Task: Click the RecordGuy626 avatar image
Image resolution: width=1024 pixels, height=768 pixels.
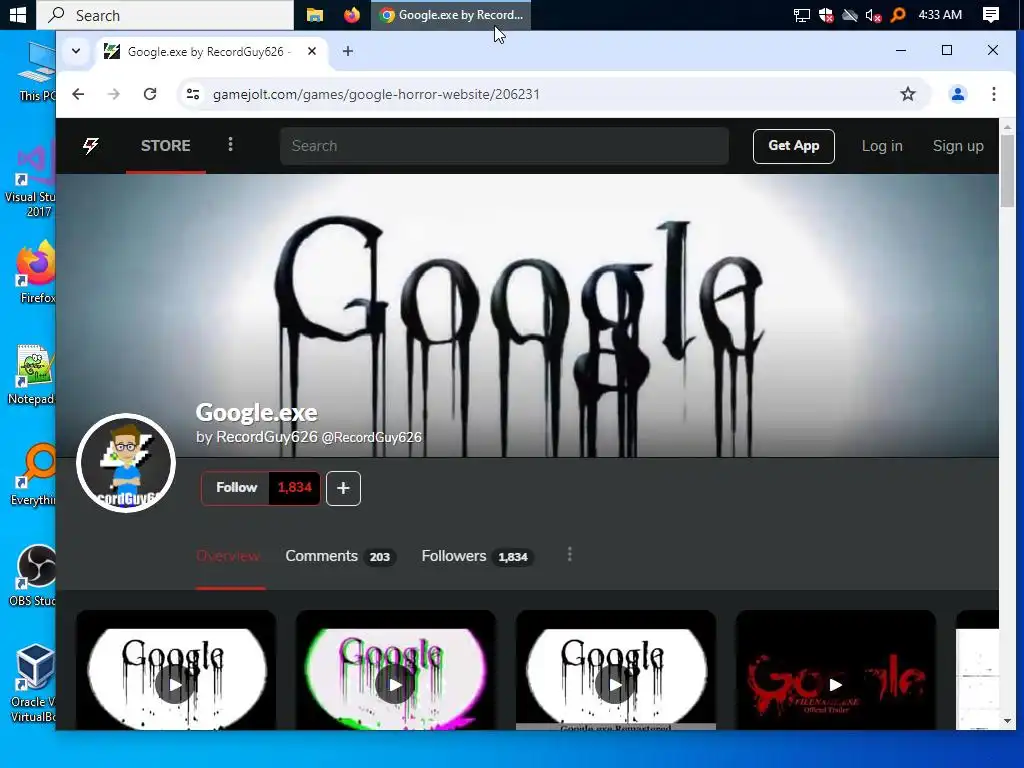Action: (126, 463)
